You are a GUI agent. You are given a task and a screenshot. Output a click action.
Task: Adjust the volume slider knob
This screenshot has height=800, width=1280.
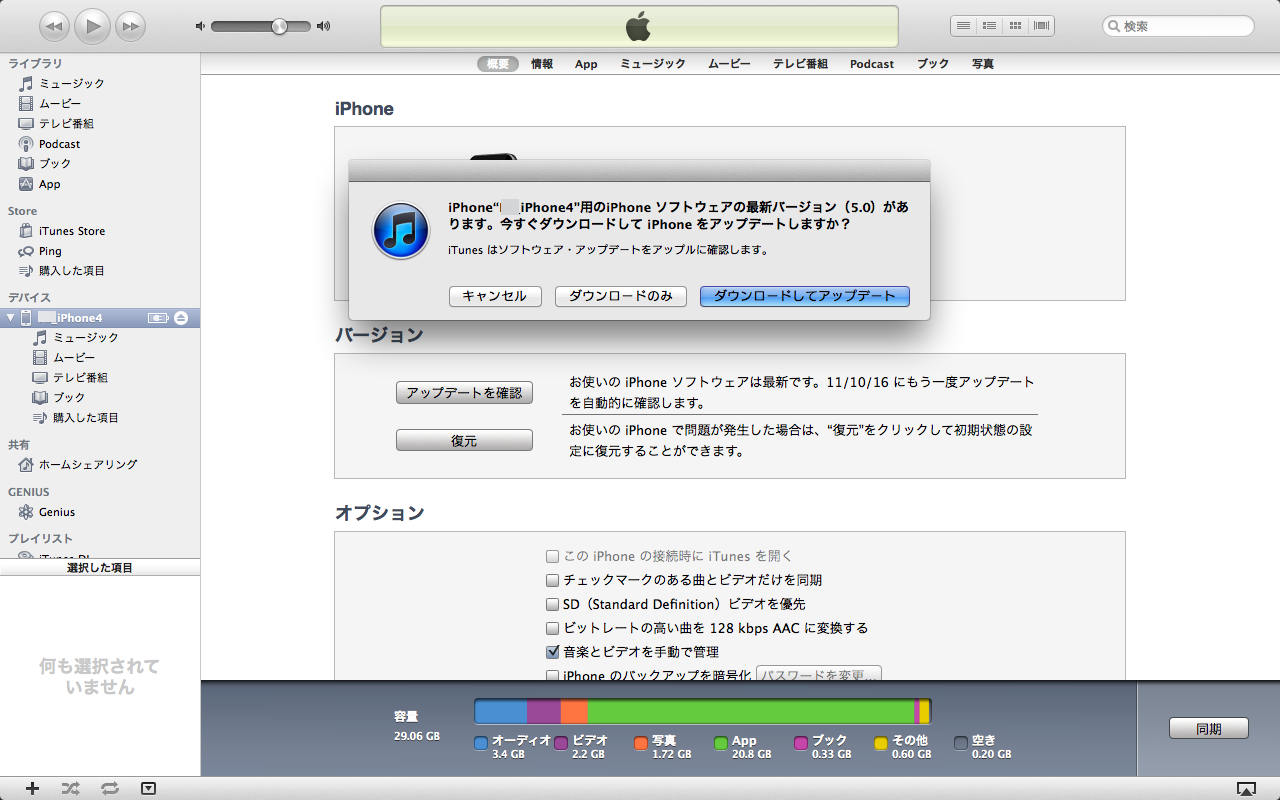click(279, 26)
